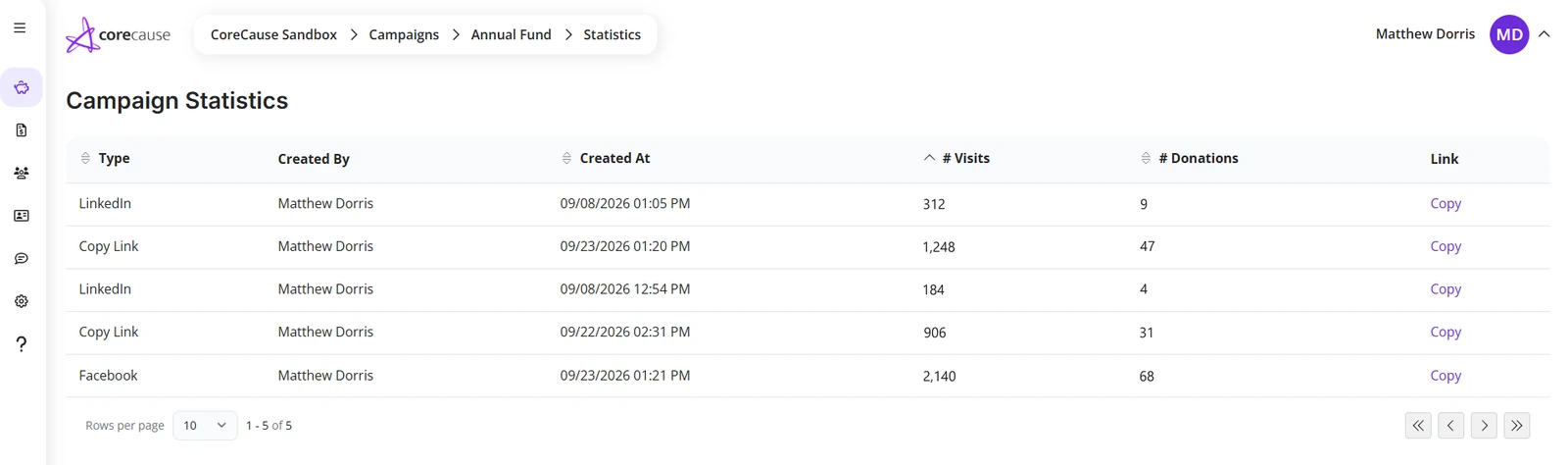Viewport: 1568px width, 465px height.
Task: Open the document invoice sidebar icon
Action: pos(22,129)
